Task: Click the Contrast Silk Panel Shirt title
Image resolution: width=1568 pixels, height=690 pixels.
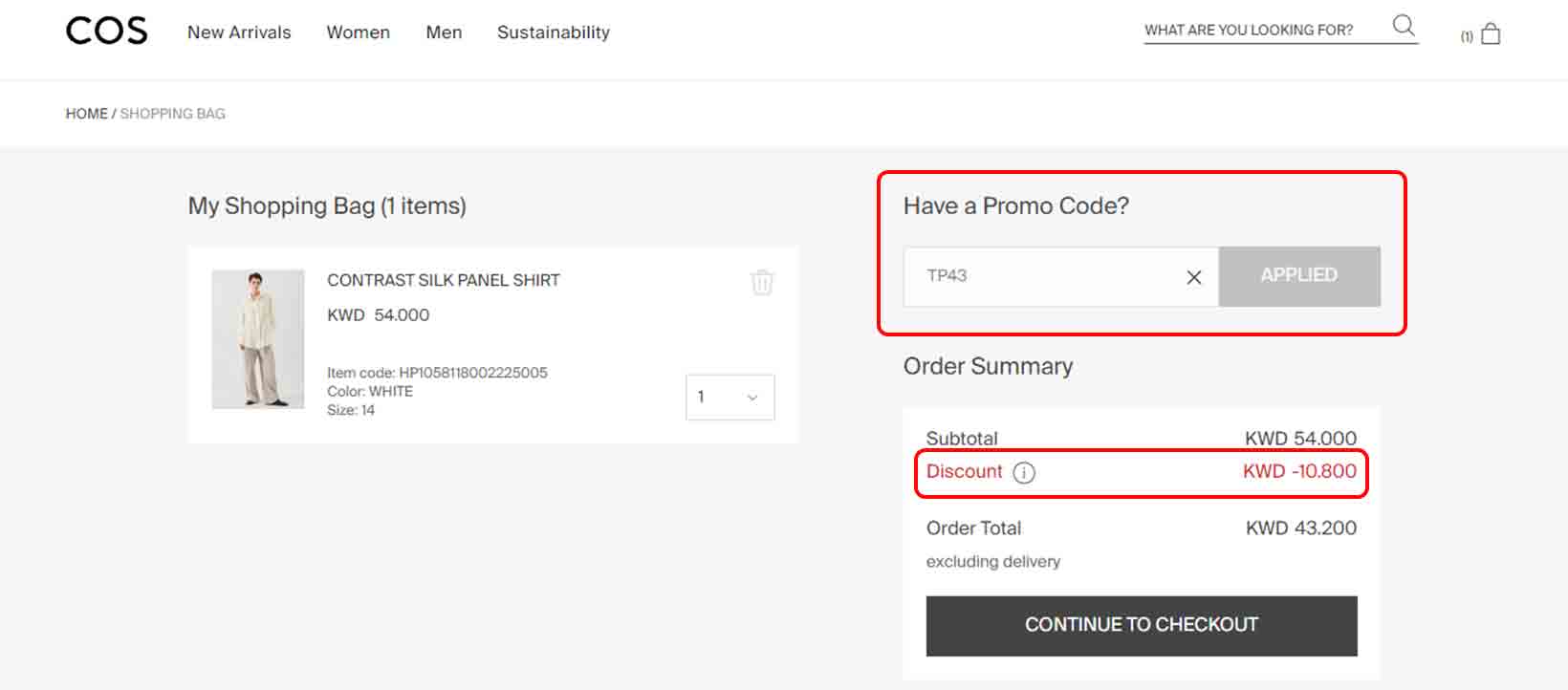Action: 444,280
